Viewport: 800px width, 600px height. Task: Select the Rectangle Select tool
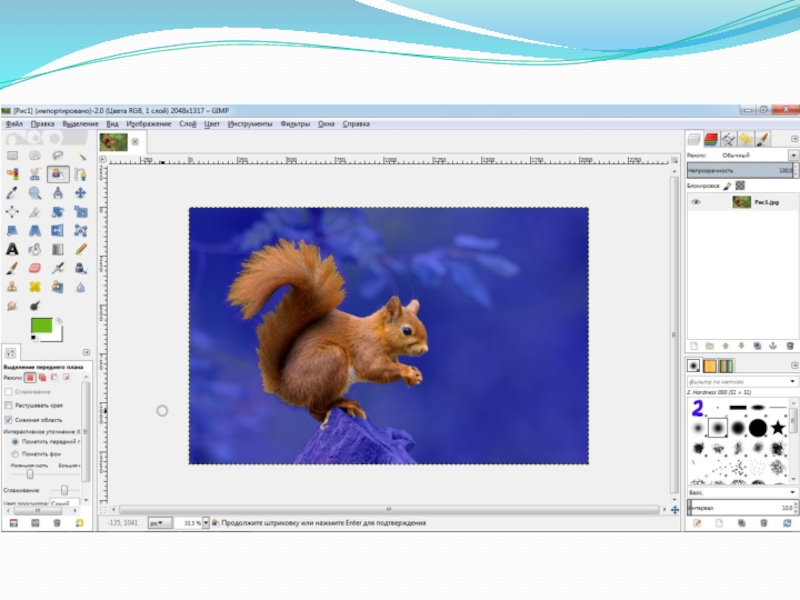tap(12, 156)
